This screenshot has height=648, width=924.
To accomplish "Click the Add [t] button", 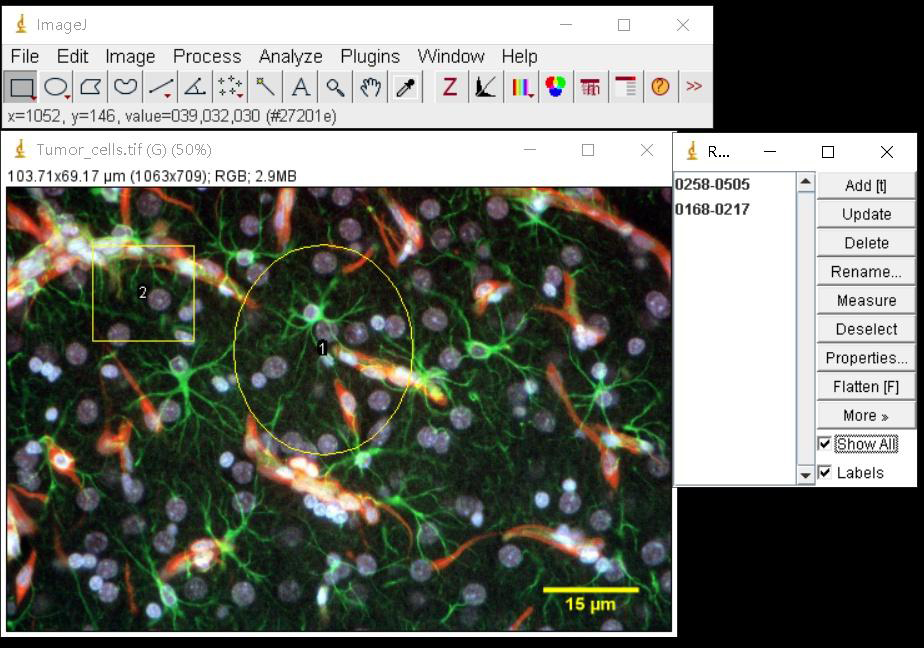I will tap(866, 185).
